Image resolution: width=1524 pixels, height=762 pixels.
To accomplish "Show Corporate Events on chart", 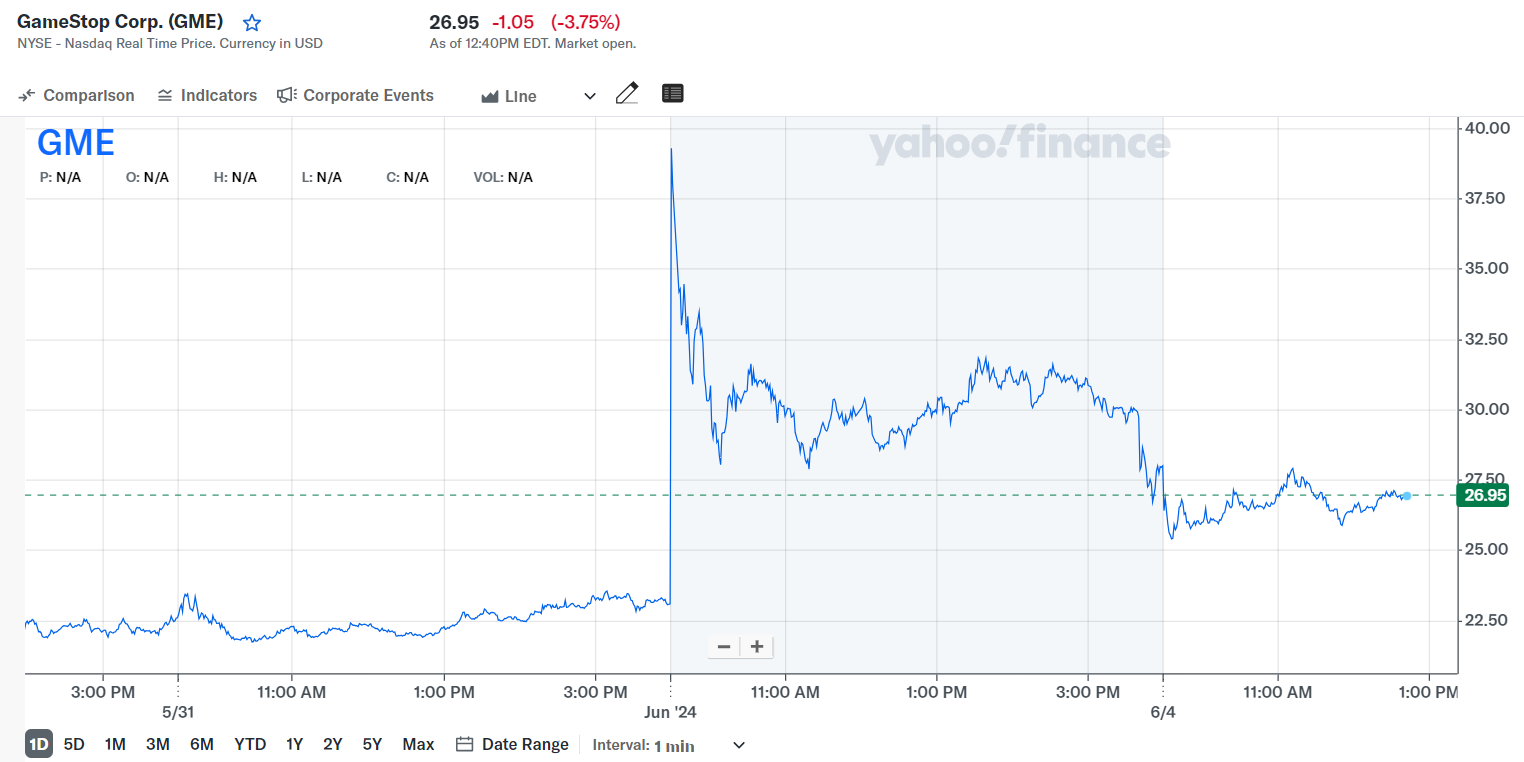I will coord(356,96).
